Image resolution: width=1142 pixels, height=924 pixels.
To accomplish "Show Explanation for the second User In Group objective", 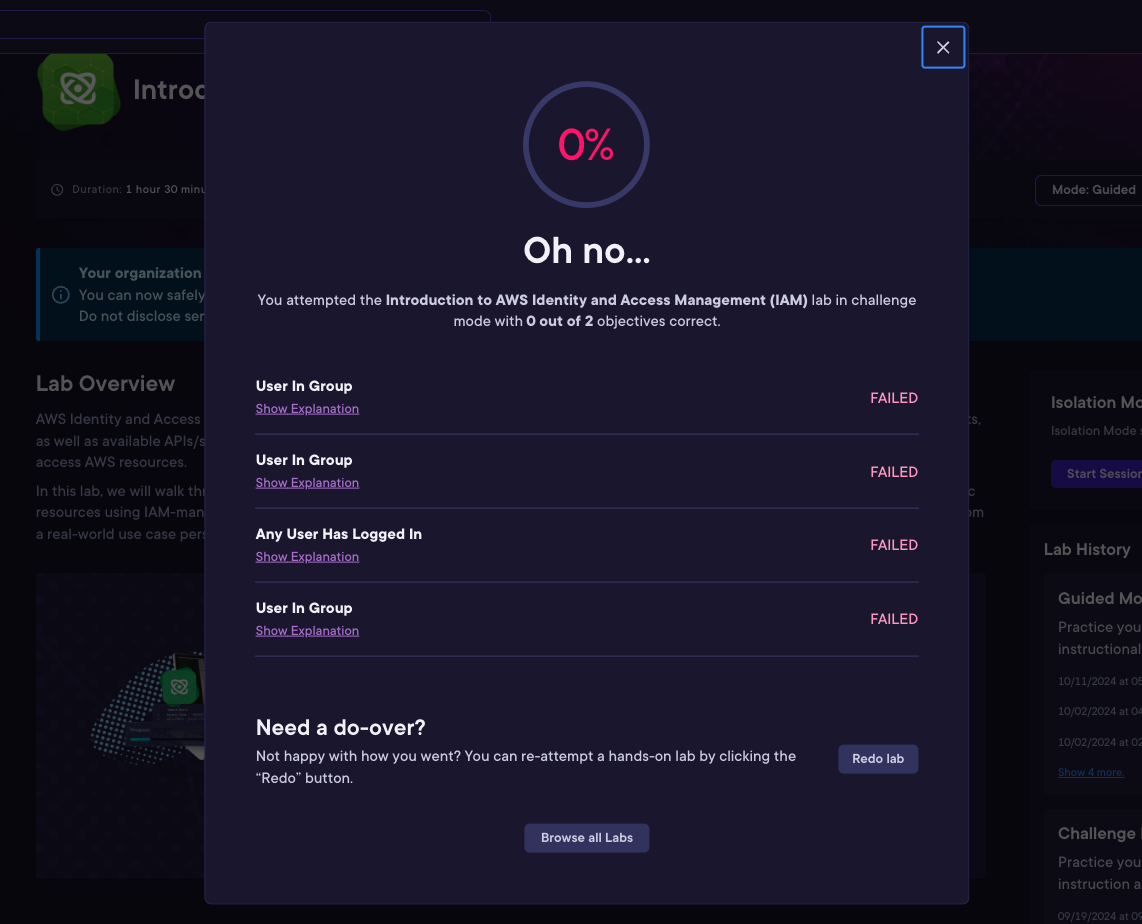I will [x=307, y=483].
